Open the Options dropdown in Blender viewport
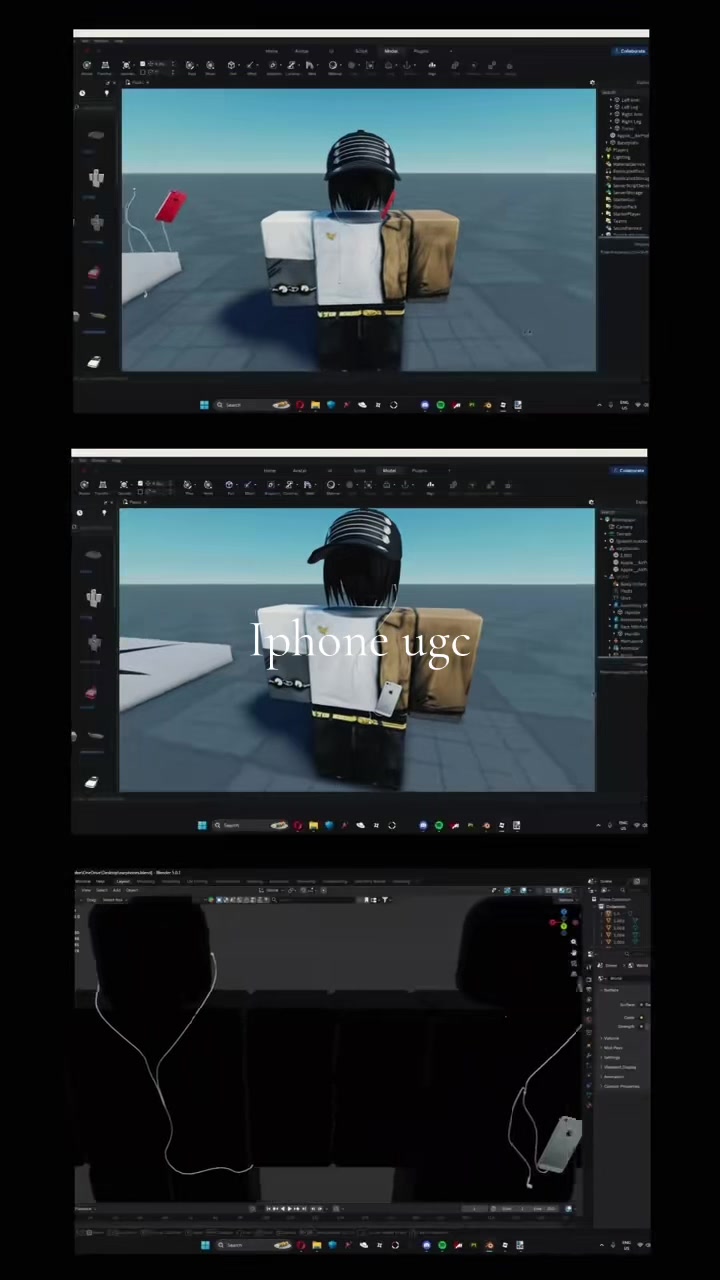Image resolution: width=720 pixels, height=1280 pixels. (x=567, y=899)
